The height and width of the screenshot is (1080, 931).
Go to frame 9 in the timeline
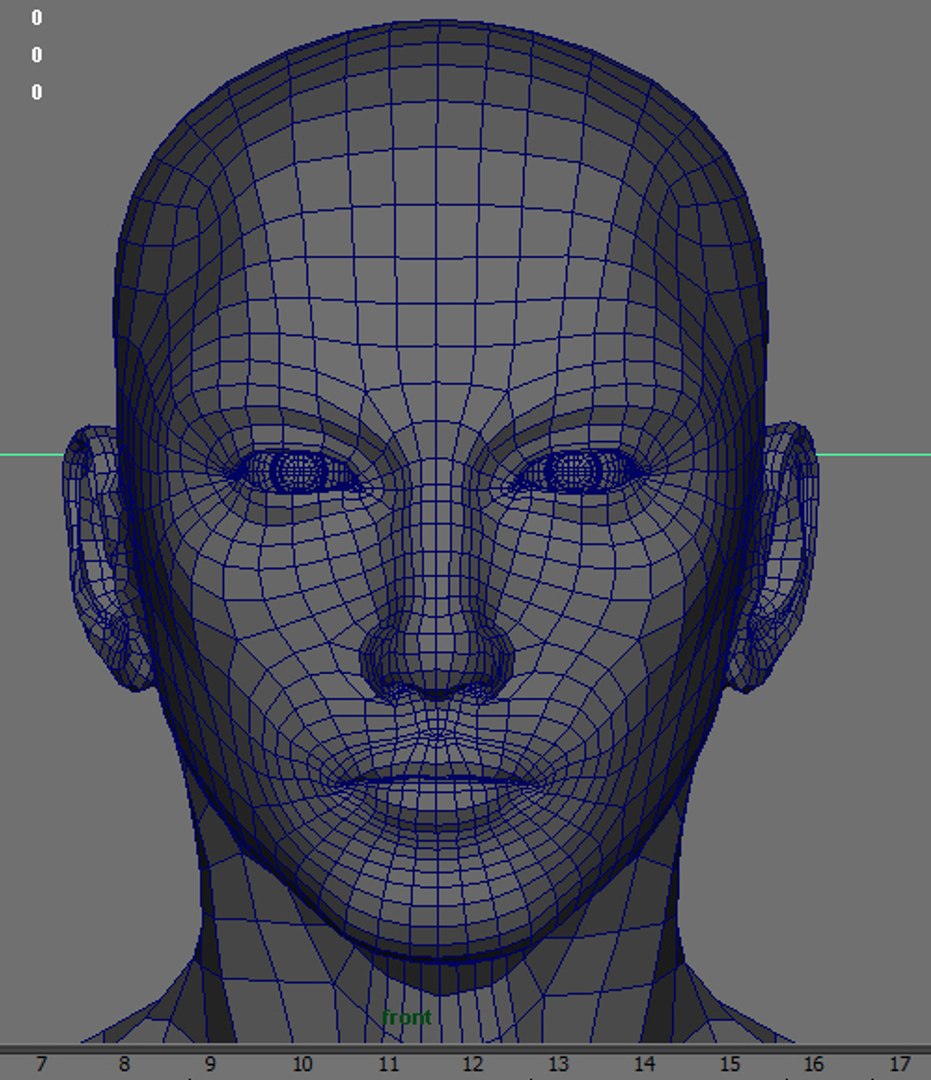210,1064
